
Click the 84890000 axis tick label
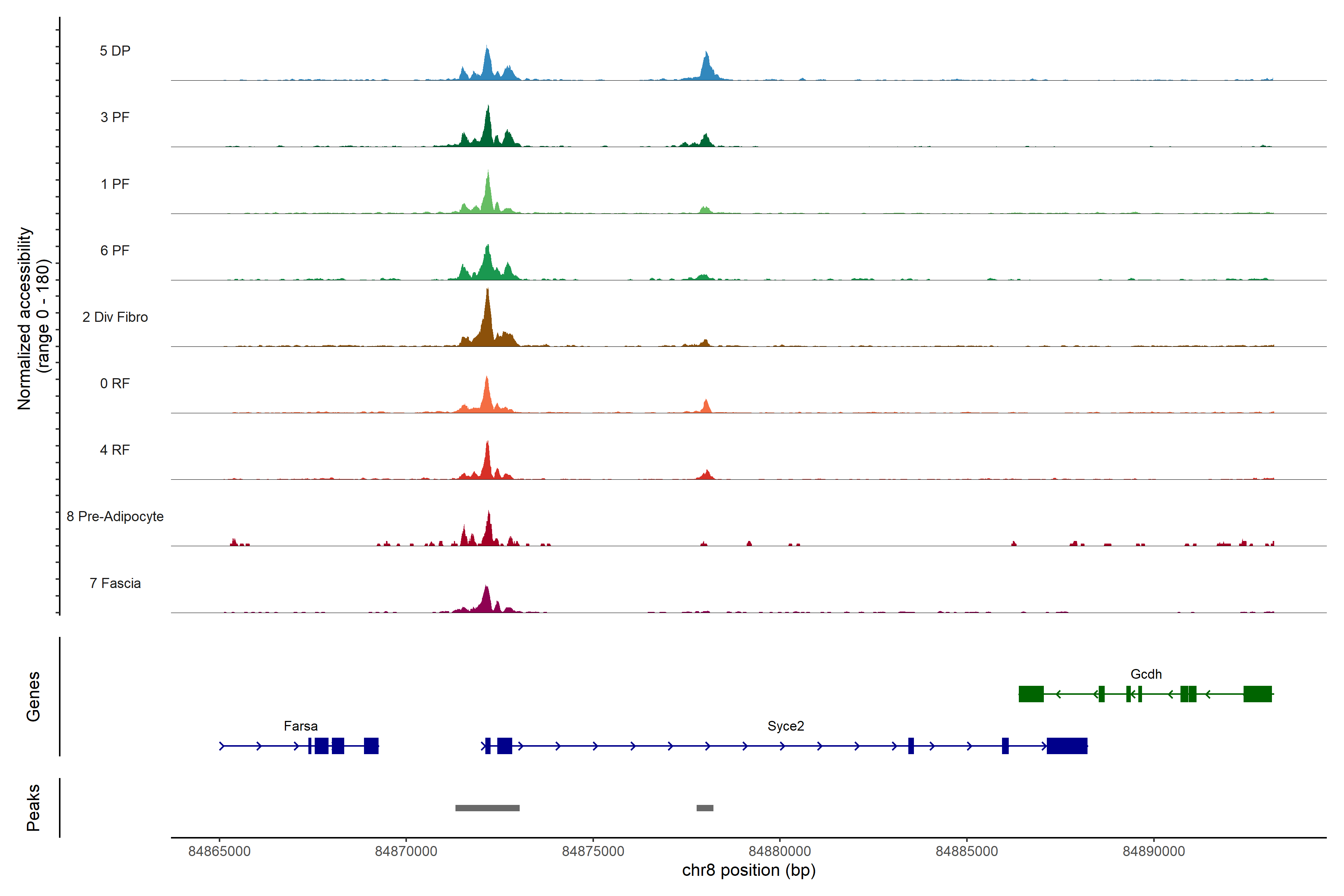click(1154, 852)
